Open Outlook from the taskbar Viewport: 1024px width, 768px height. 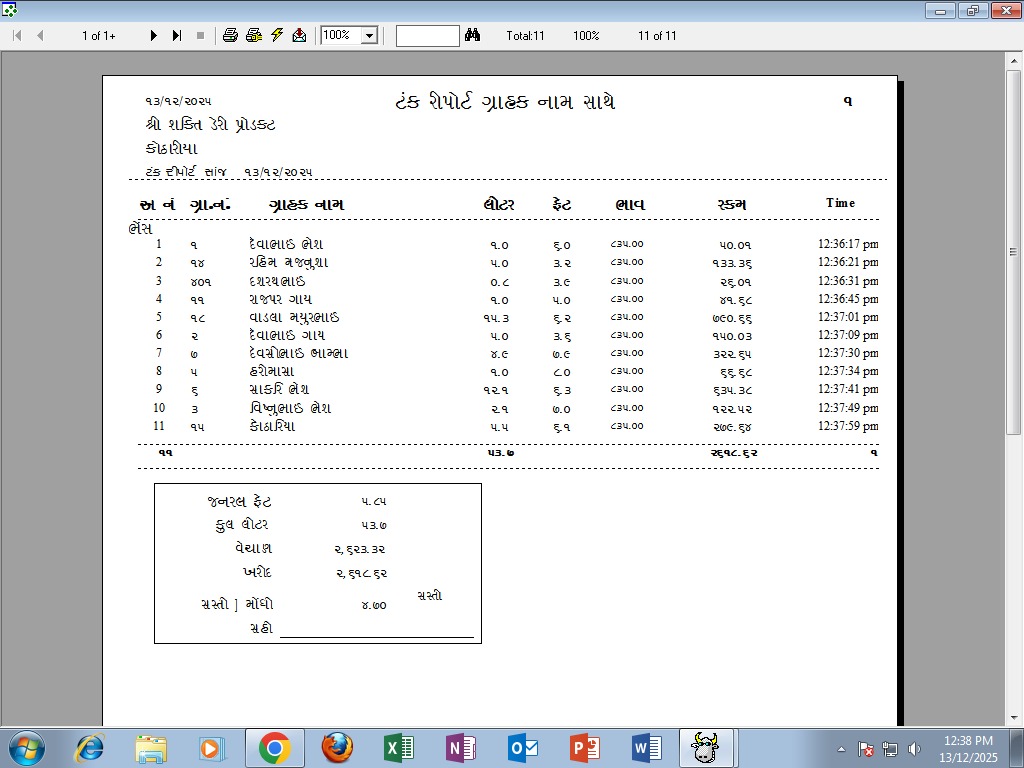[x=523, y=748]
